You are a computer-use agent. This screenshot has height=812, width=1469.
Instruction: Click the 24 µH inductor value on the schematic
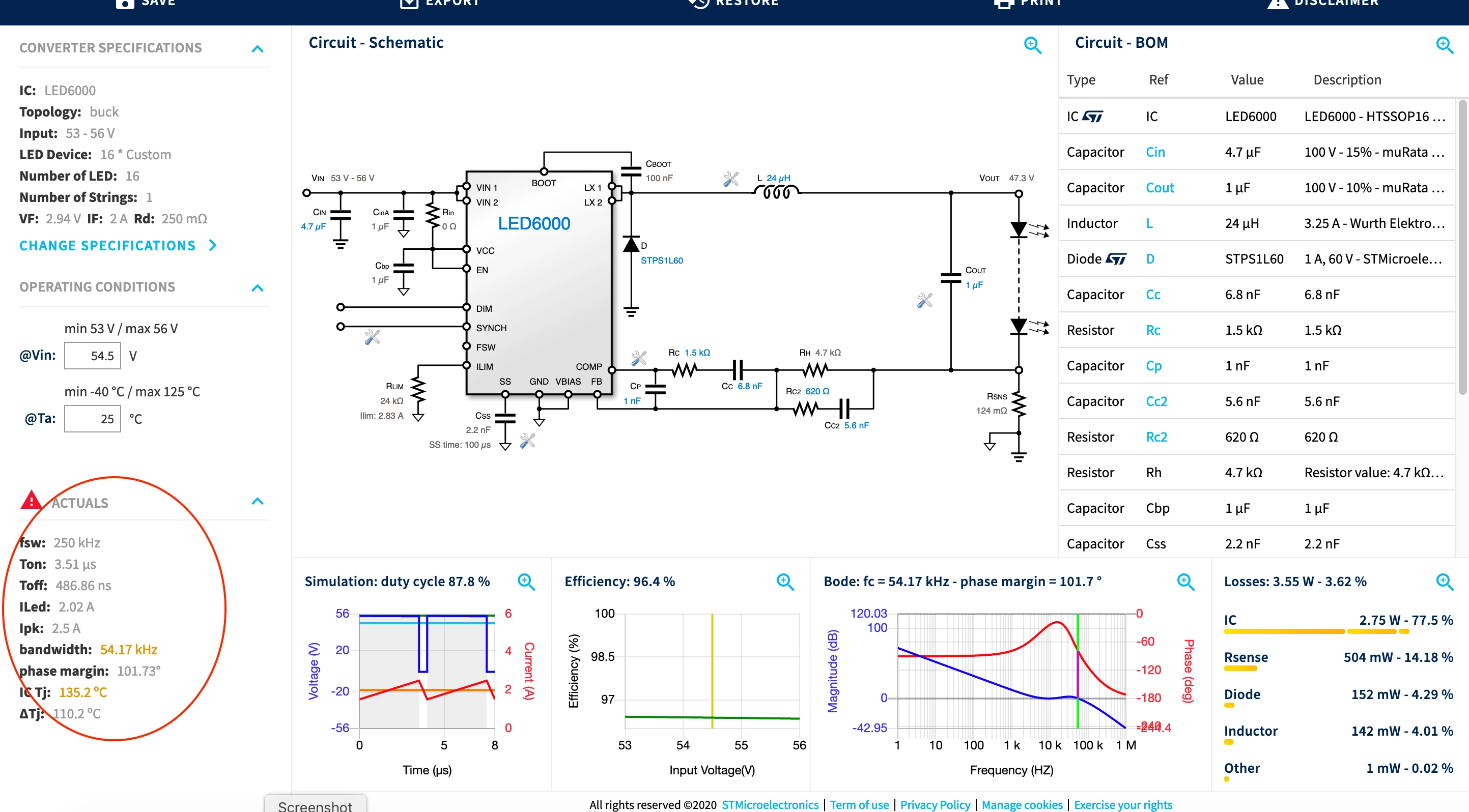pyautogui.click(x=778, y=178)
